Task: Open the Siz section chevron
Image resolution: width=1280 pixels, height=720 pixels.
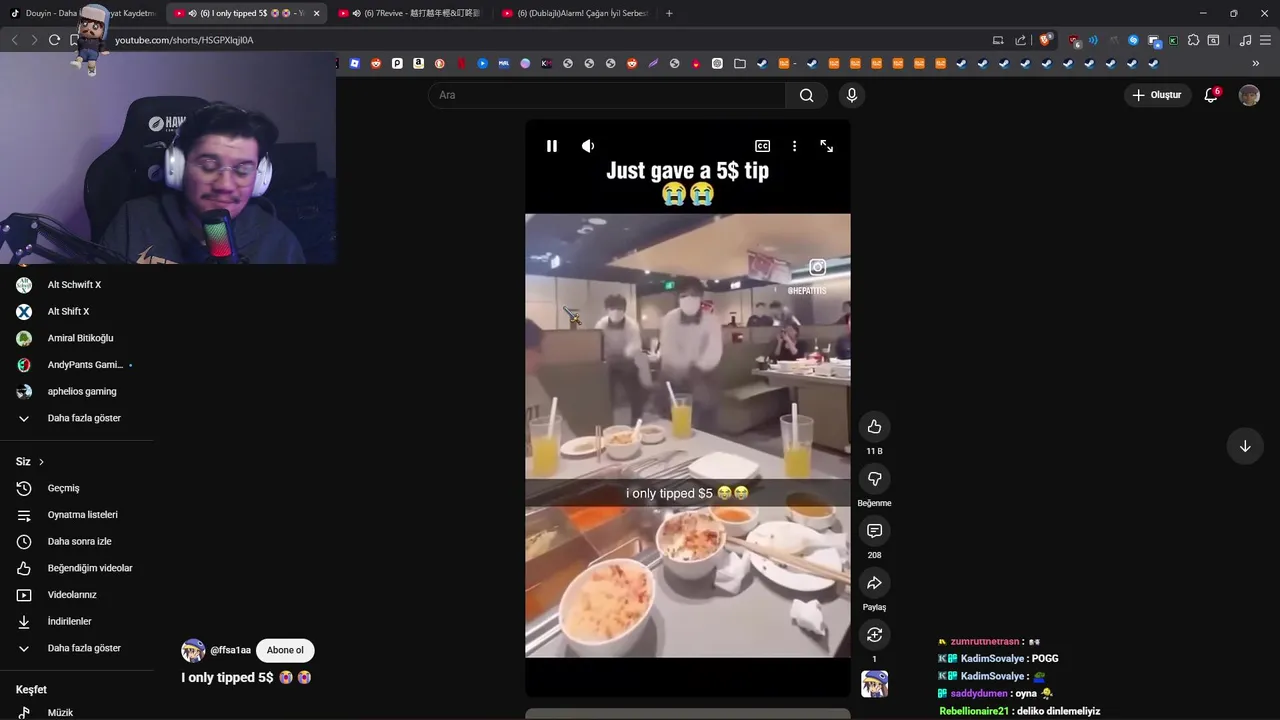Action: pyautogui.click(x=41, y=462)
